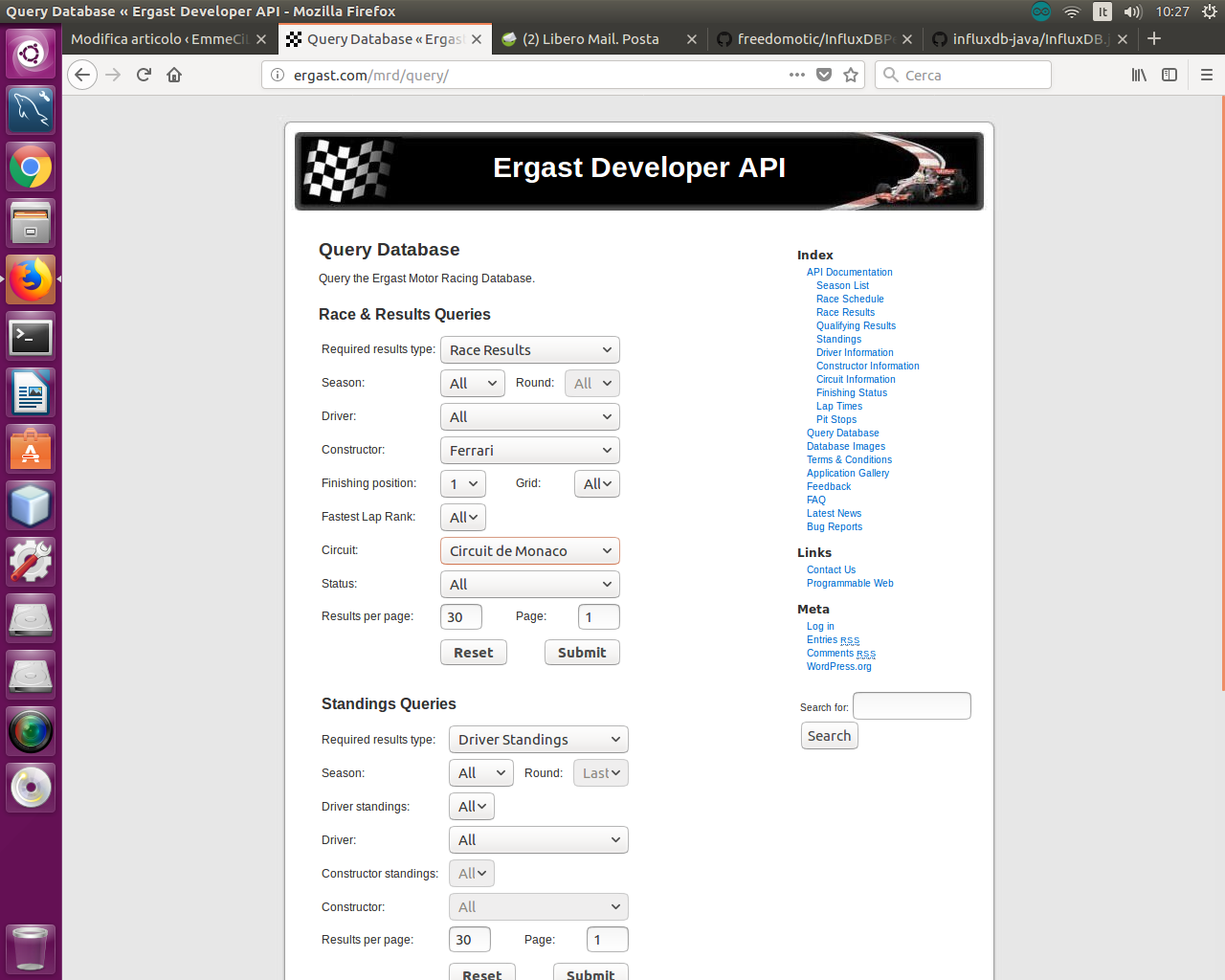Open the sound volume indicator
Screen dimensions: 1225x980
coord(1133,11)
